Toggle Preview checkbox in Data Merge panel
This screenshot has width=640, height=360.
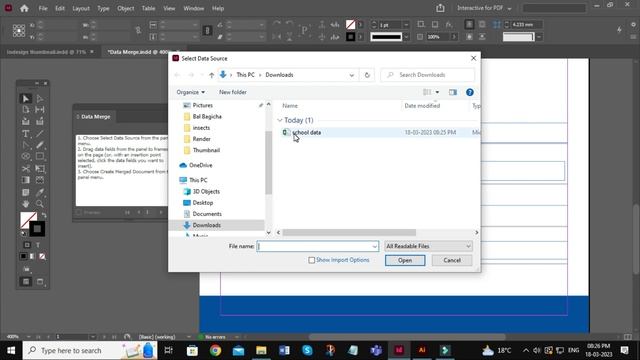click(x=79, y=212)
